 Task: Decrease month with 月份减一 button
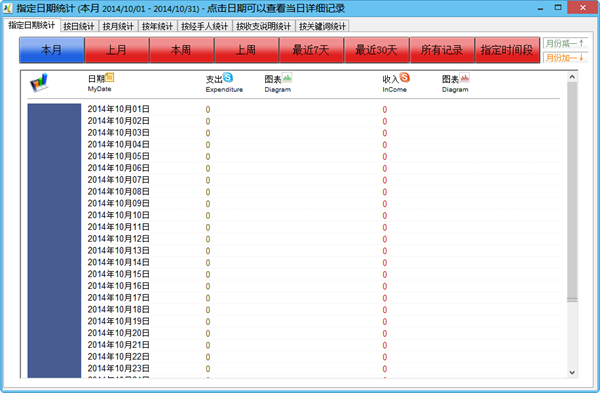[565, 43]
